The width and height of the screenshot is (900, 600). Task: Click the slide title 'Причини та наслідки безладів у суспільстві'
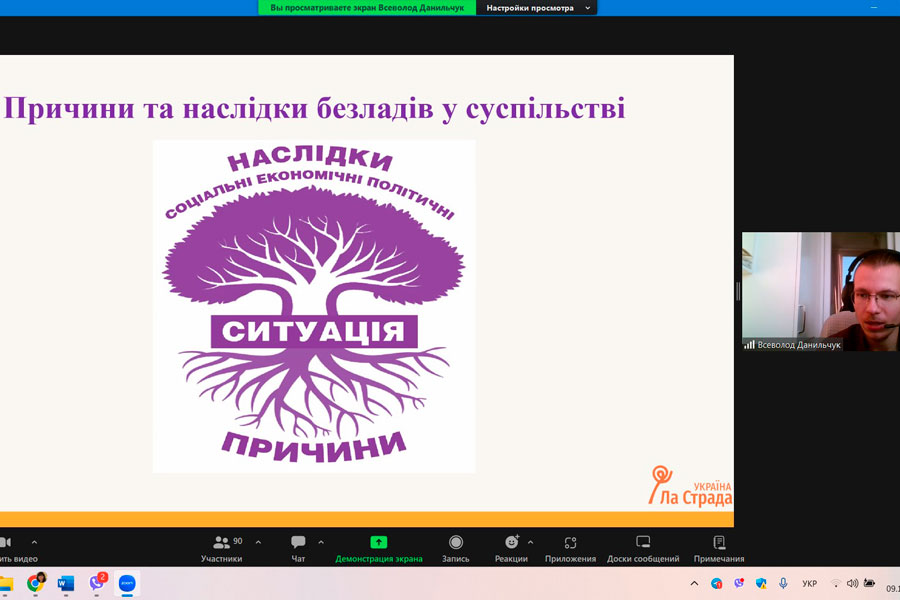314,108
